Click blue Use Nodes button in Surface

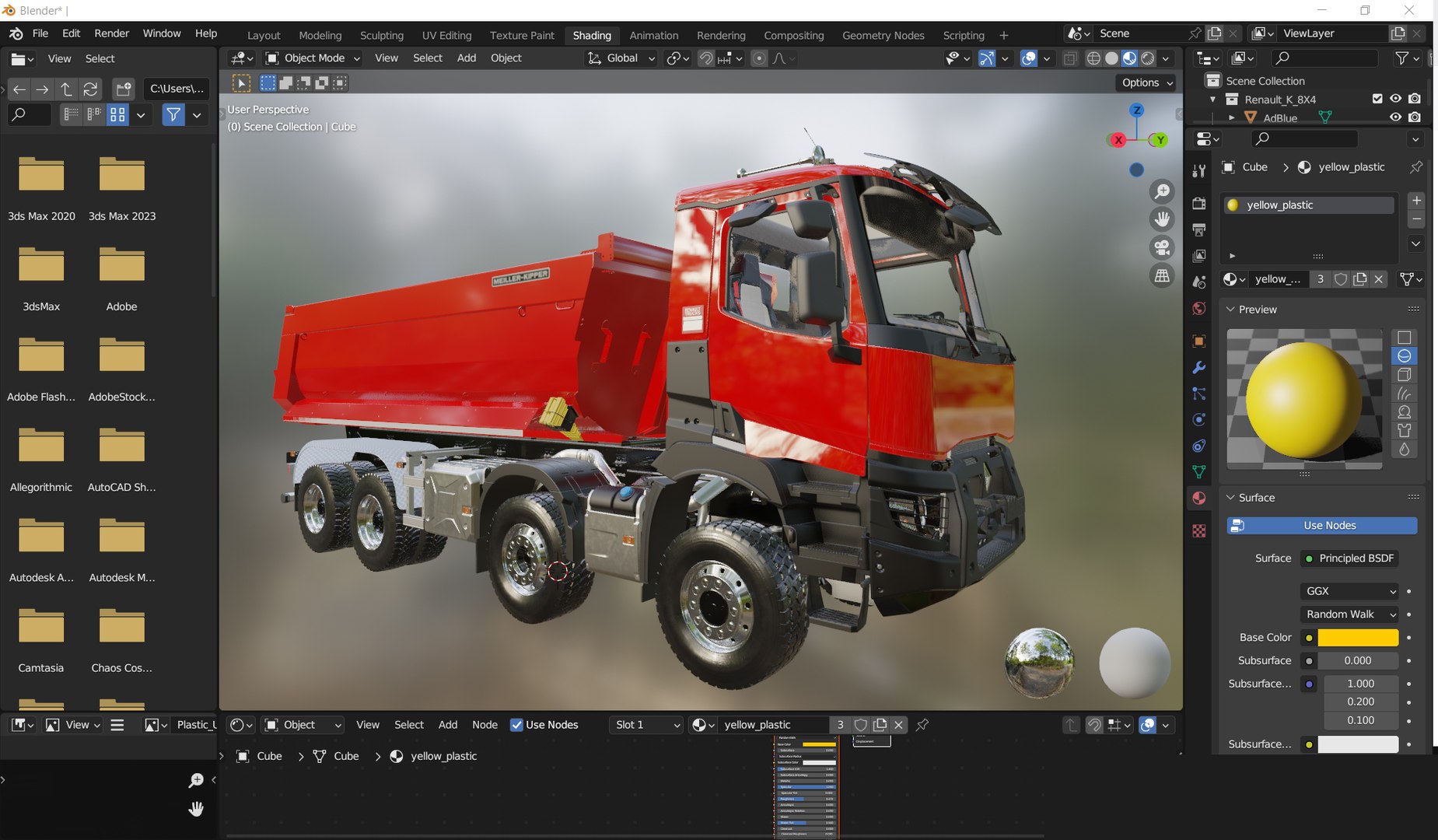1321,526
